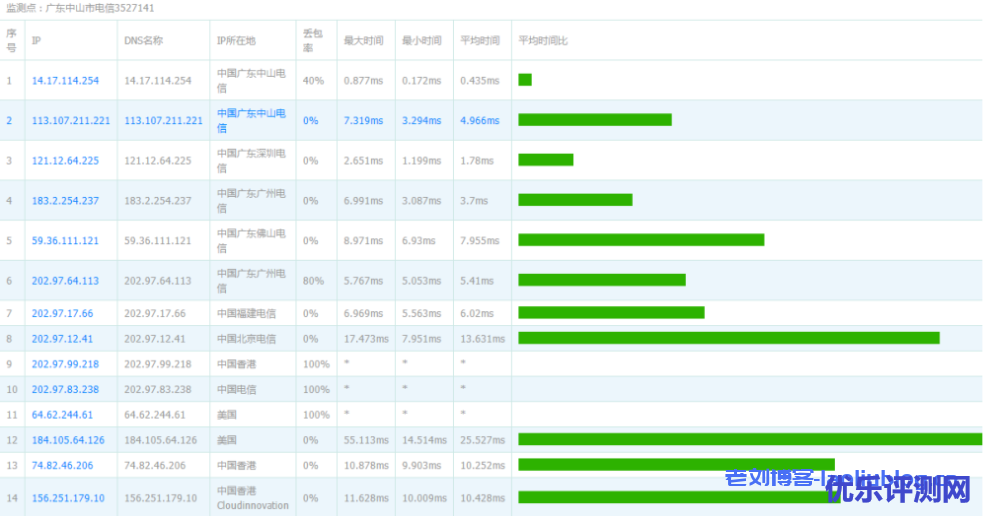Click the 最小时间 column header
Image resolution: width=984 pixels, height=516 pixels.
(x=420, y=41)
